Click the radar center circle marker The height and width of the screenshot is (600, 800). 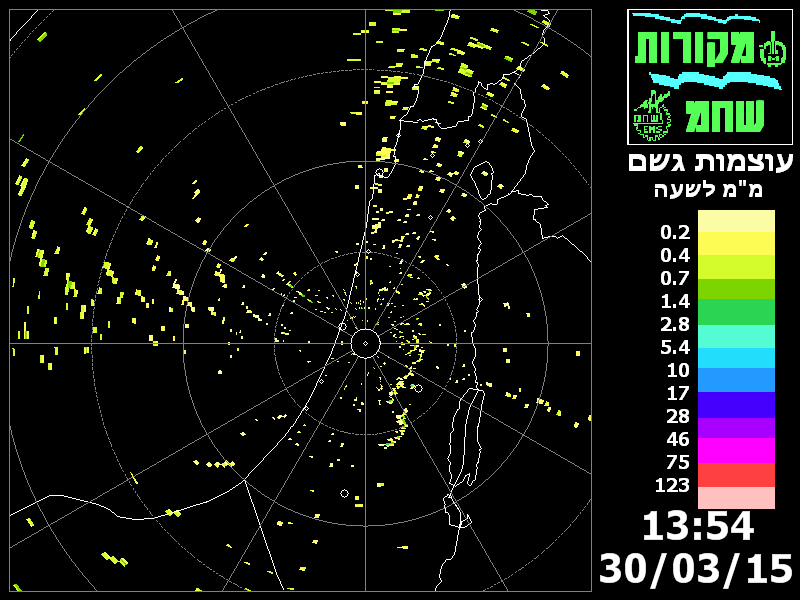coord(365,344)
